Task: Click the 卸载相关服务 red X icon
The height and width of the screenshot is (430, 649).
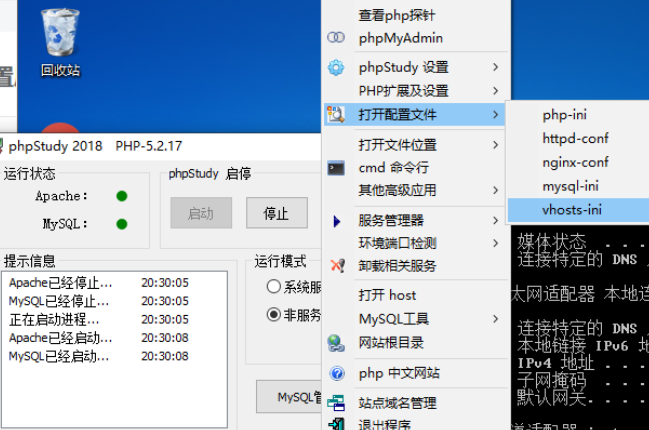Action: (337, 265)
